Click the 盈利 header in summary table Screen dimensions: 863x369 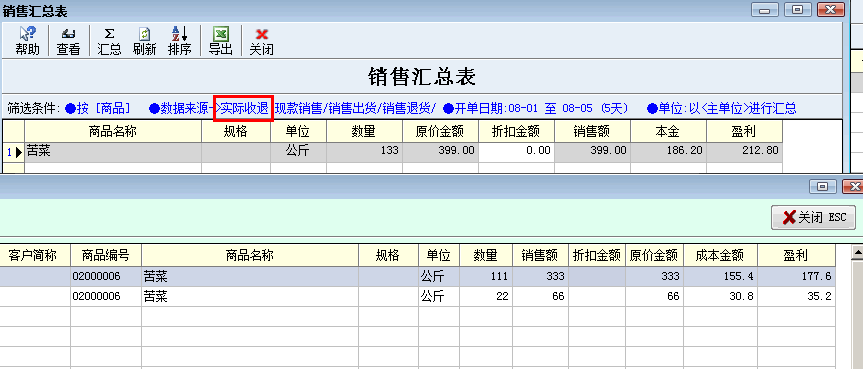point(744,132)
